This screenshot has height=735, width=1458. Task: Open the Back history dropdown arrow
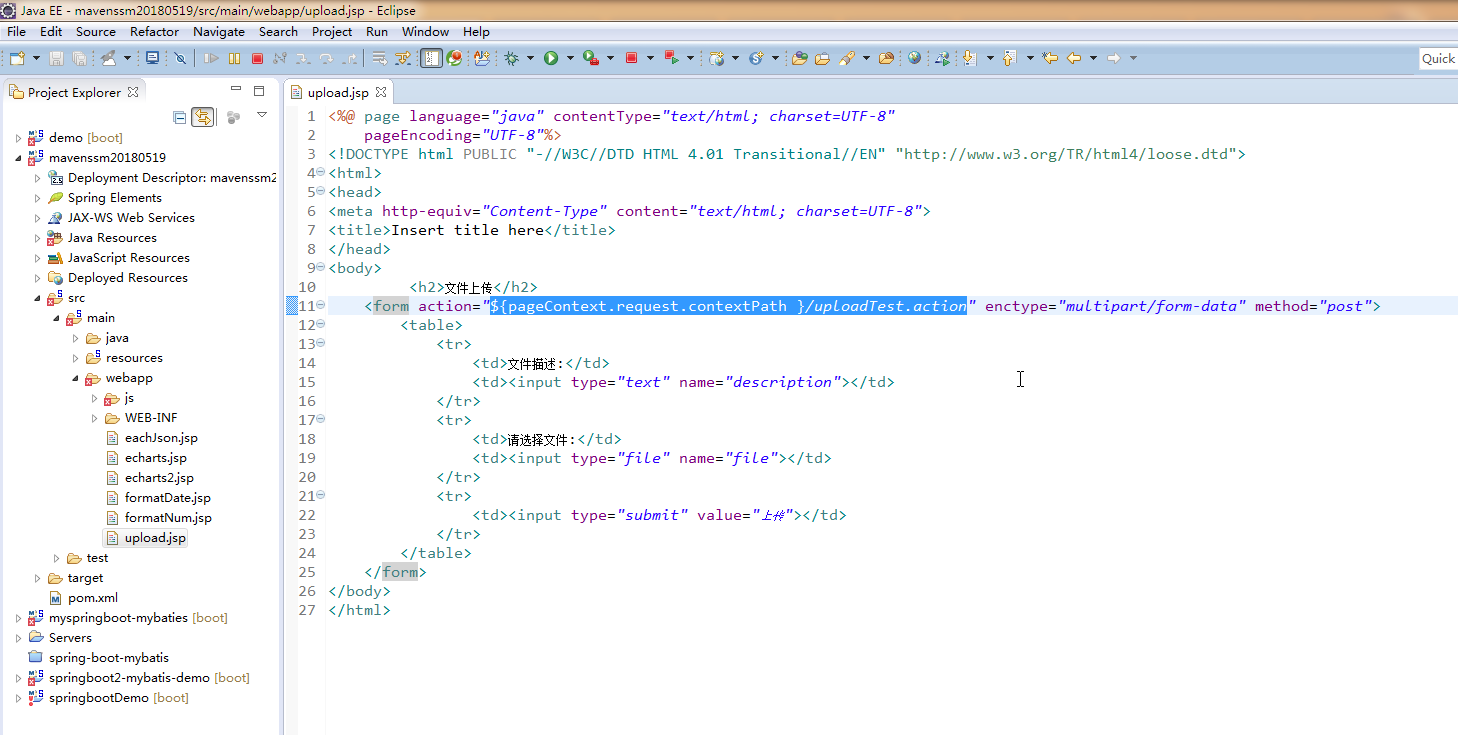pos(1094,58)
